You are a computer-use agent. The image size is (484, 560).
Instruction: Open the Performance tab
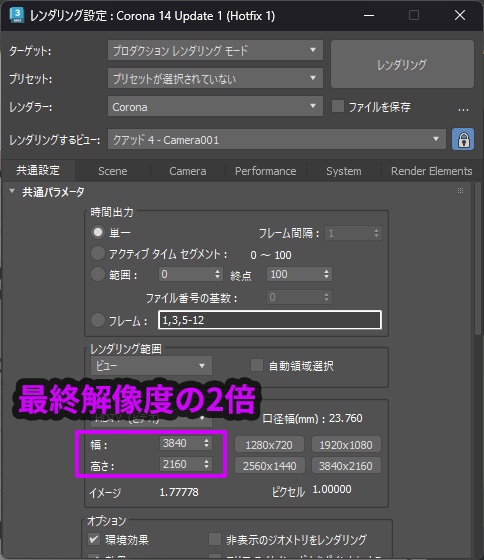pyautogui.click(x=266, y=171)
